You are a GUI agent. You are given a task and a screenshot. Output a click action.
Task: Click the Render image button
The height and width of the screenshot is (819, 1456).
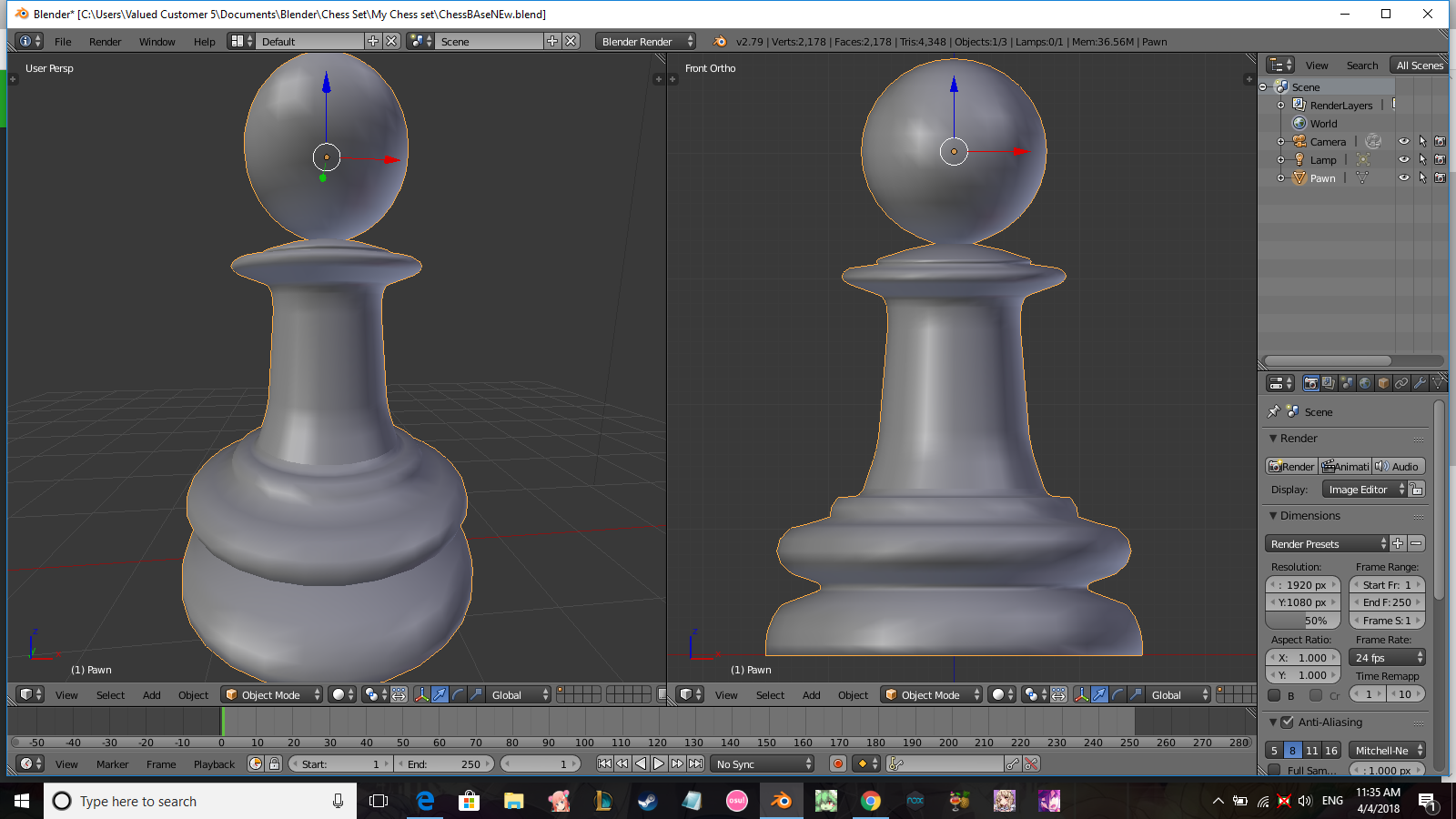tap(1291, 466)
